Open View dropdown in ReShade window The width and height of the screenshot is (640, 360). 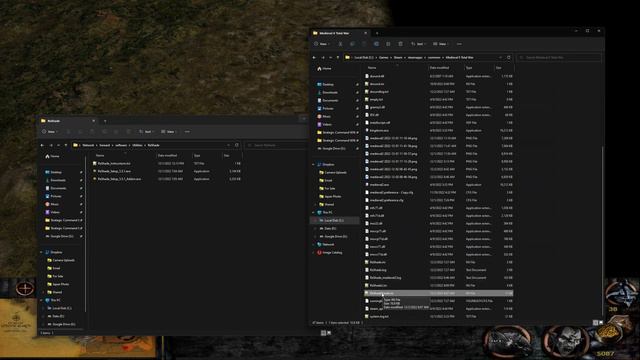[x=169, y=131]
